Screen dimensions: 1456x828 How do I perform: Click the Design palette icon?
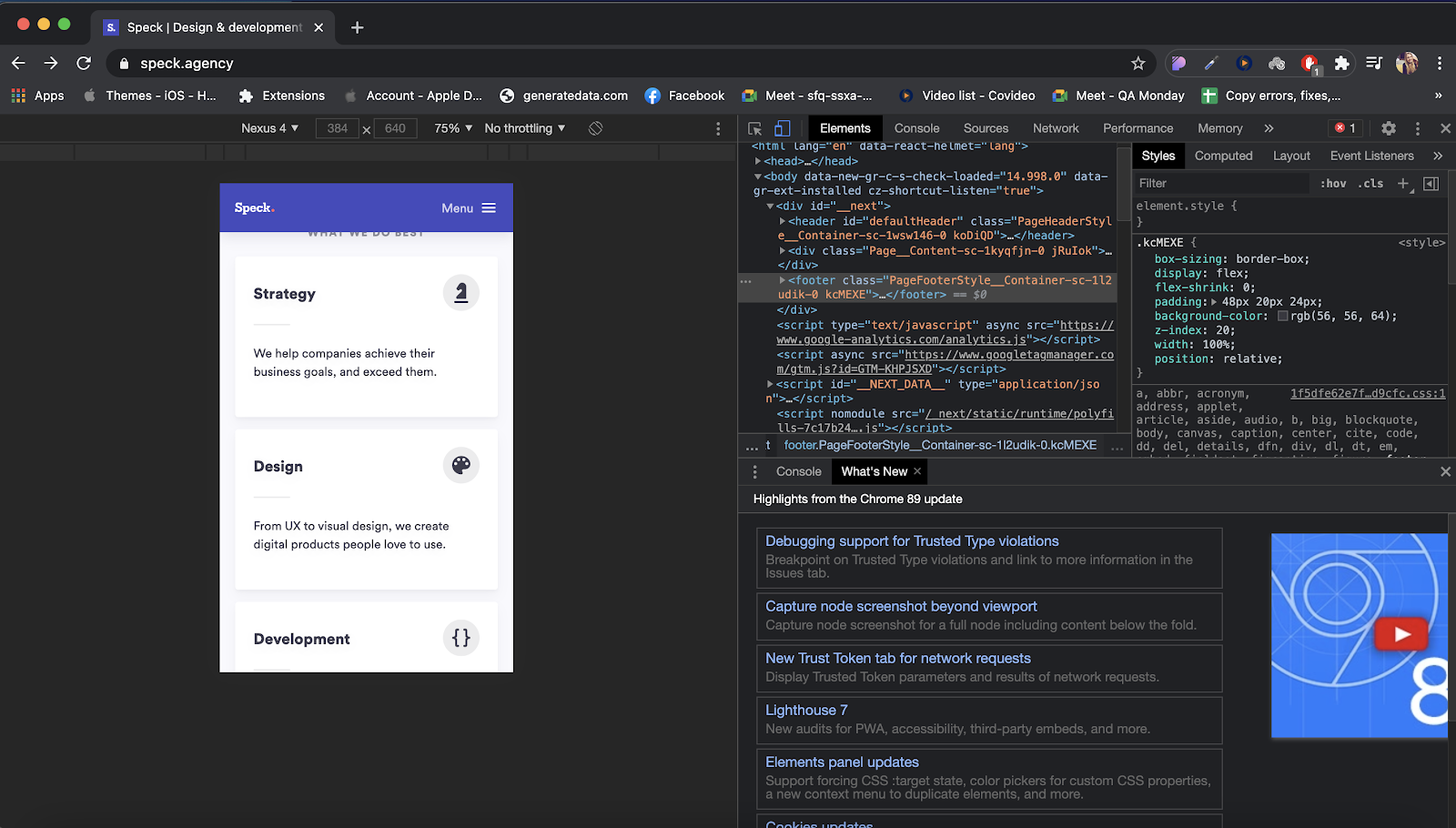tap(461, 465)
